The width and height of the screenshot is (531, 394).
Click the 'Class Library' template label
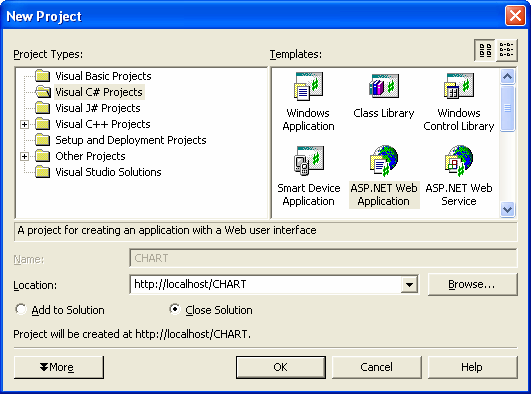pos(384,113)
